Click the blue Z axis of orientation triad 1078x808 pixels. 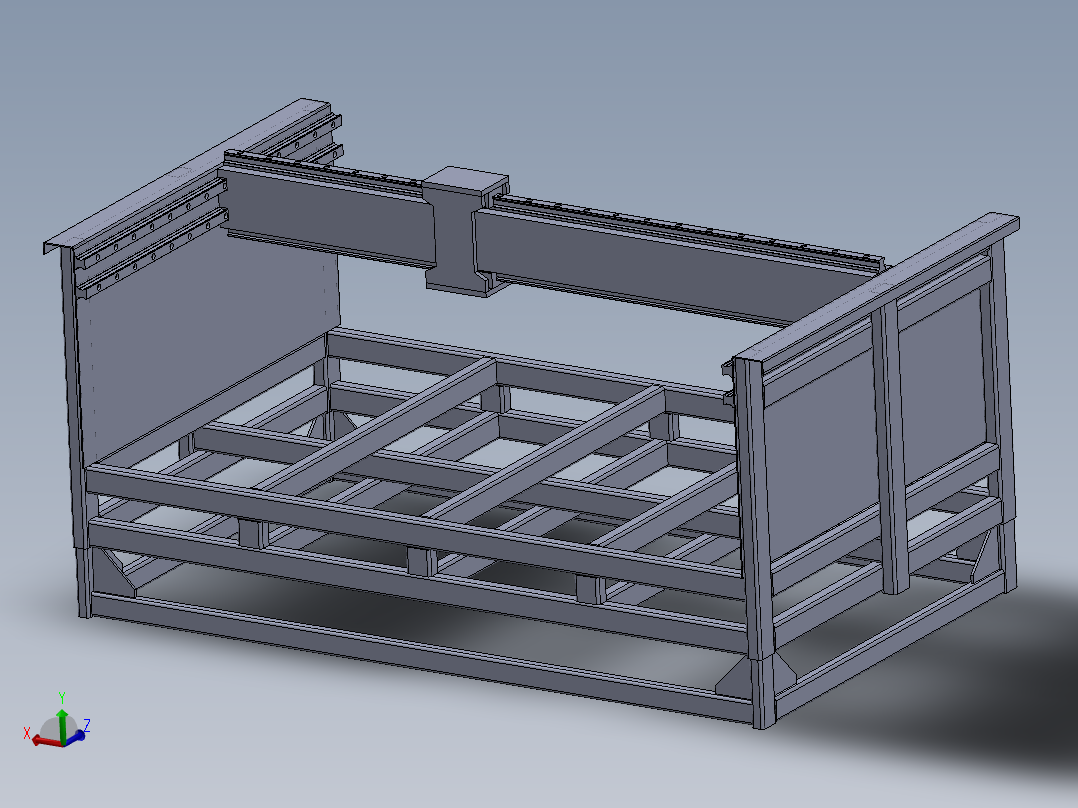[x=76, y=736]
